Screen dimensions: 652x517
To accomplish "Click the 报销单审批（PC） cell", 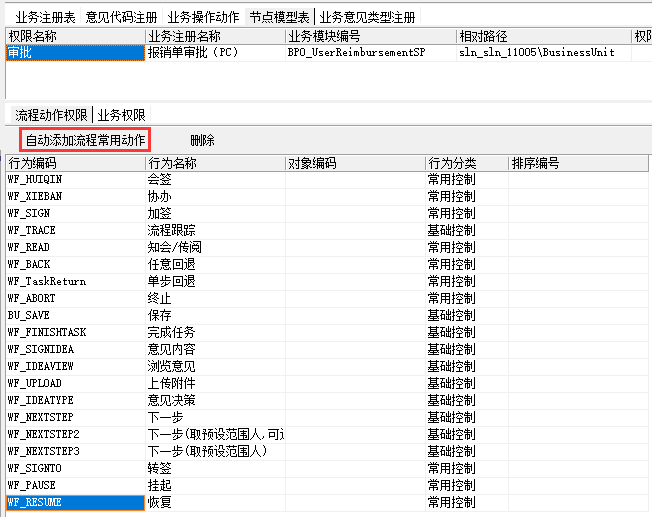I will coord(215,52).
